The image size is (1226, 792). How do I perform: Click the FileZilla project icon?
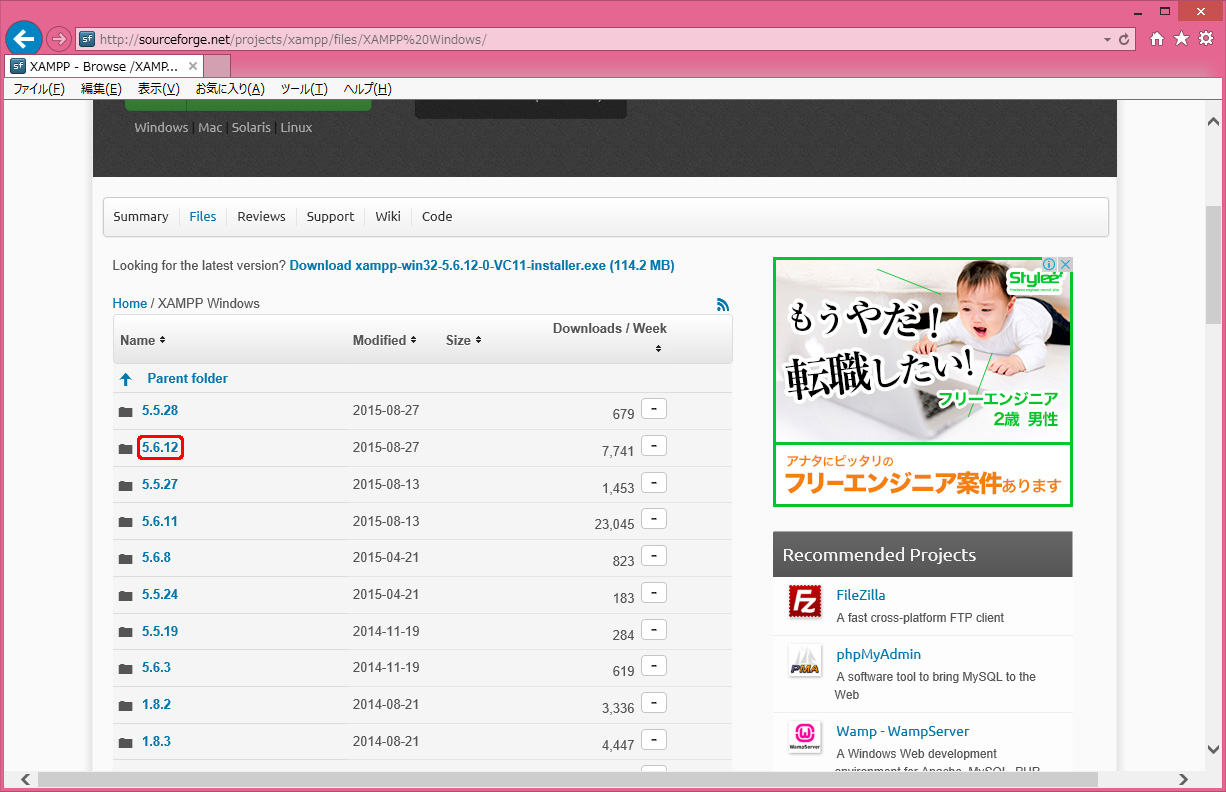pyautogui.click(x=805, y=601)
